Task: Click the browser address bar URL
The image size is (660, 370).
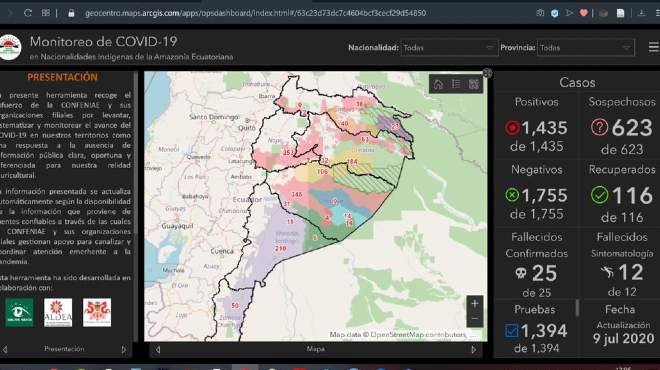Action: coord(255,13)
